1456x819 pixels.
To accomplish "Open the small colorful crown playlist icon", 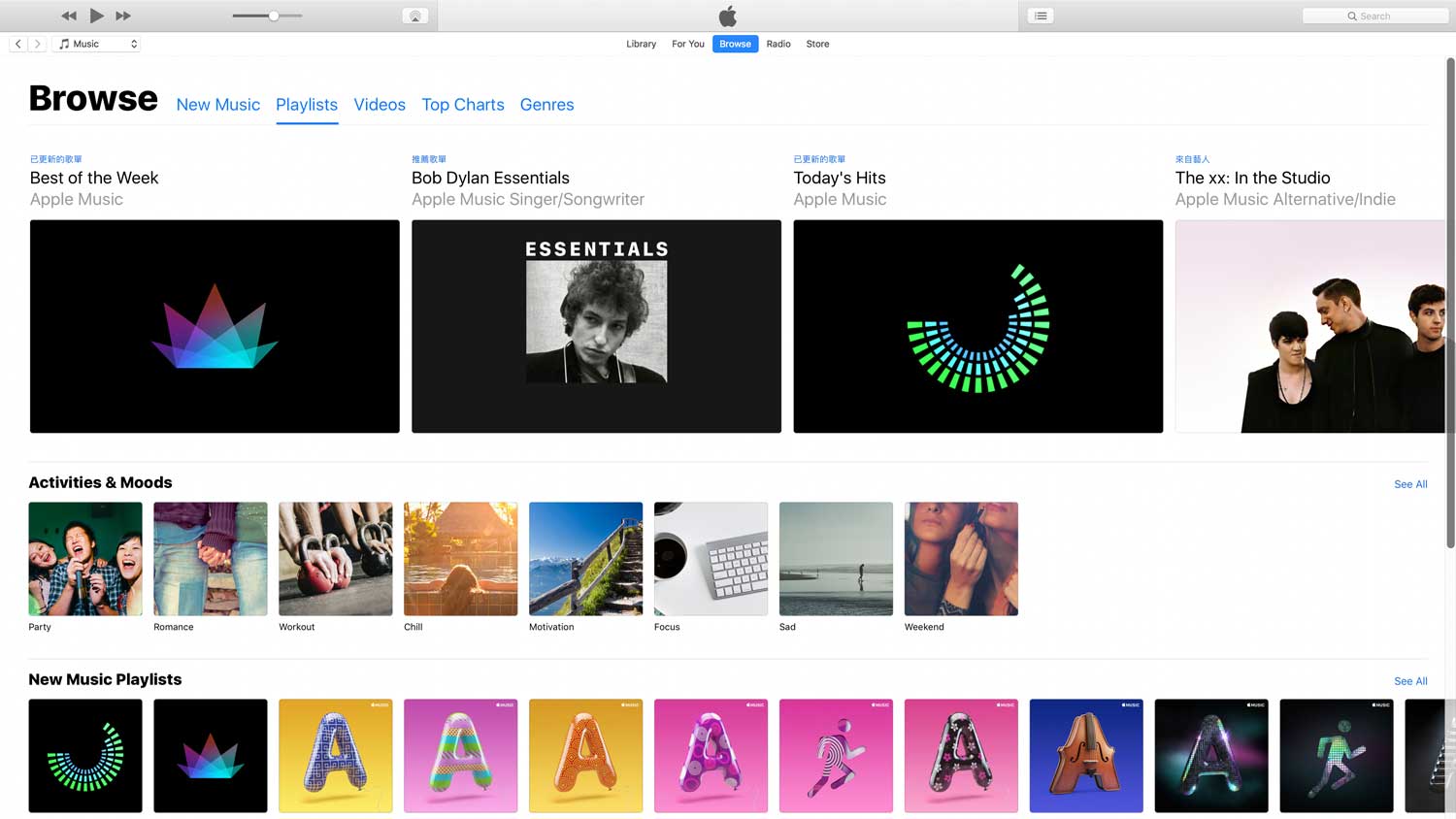I will pos(211,756).
